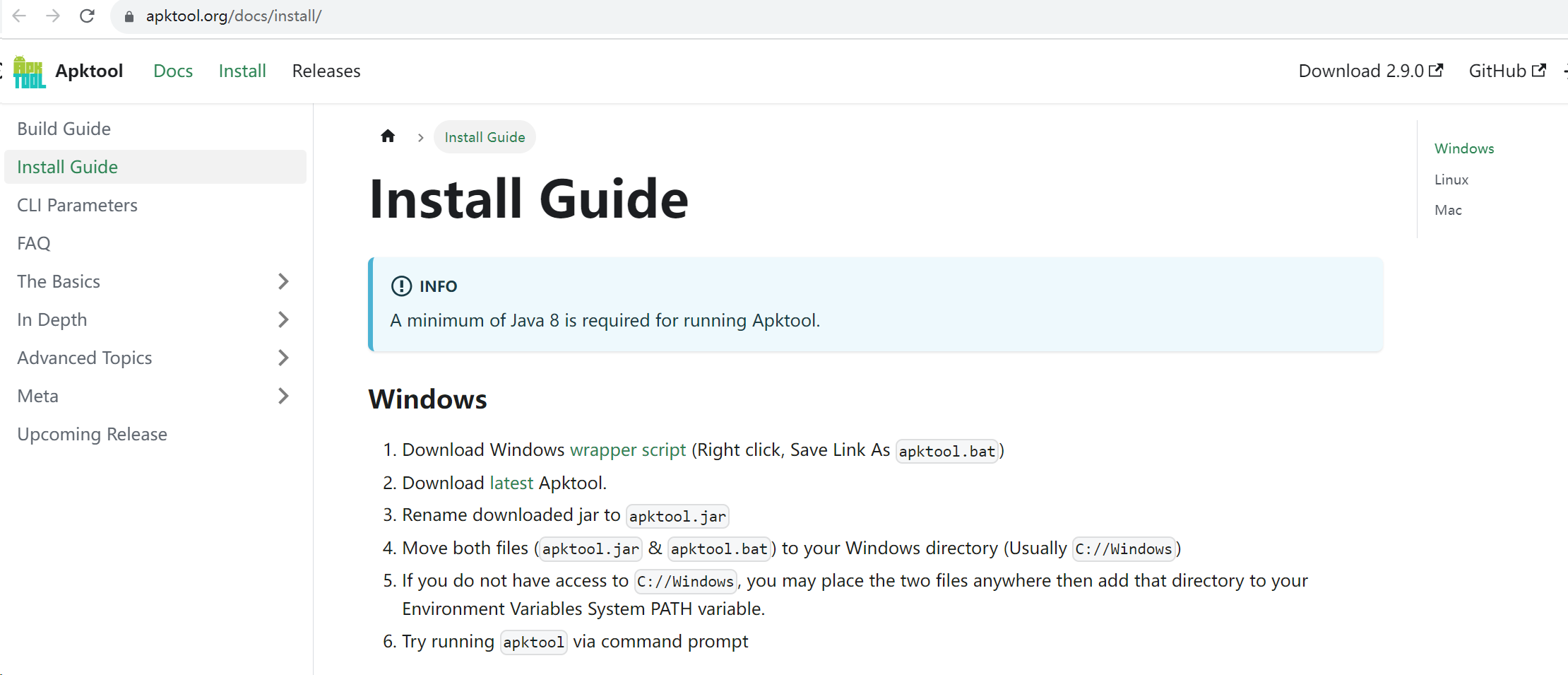Click apktool.bat code in step 4

(x=719, y=549)
